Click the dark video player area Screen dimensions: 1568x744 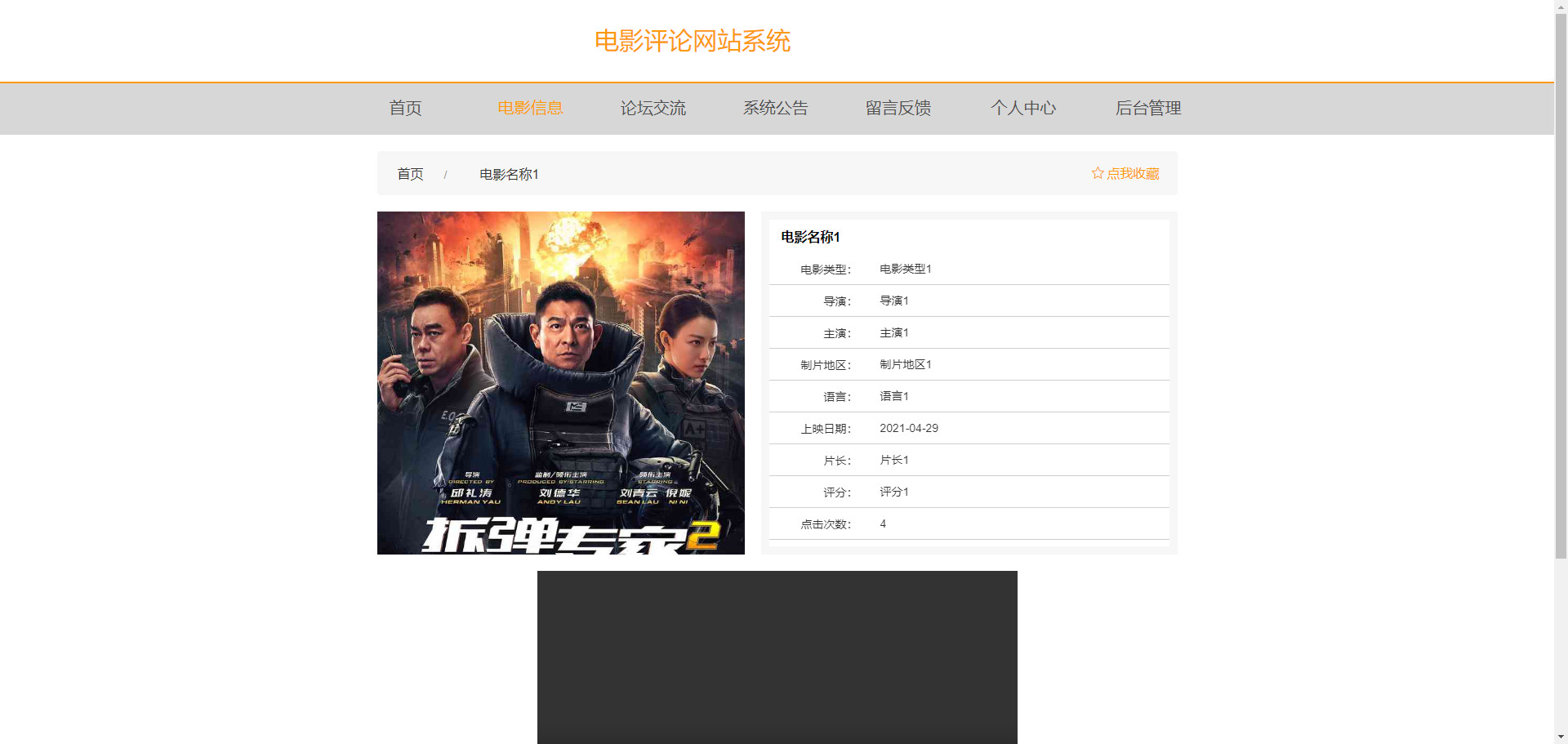777,657
